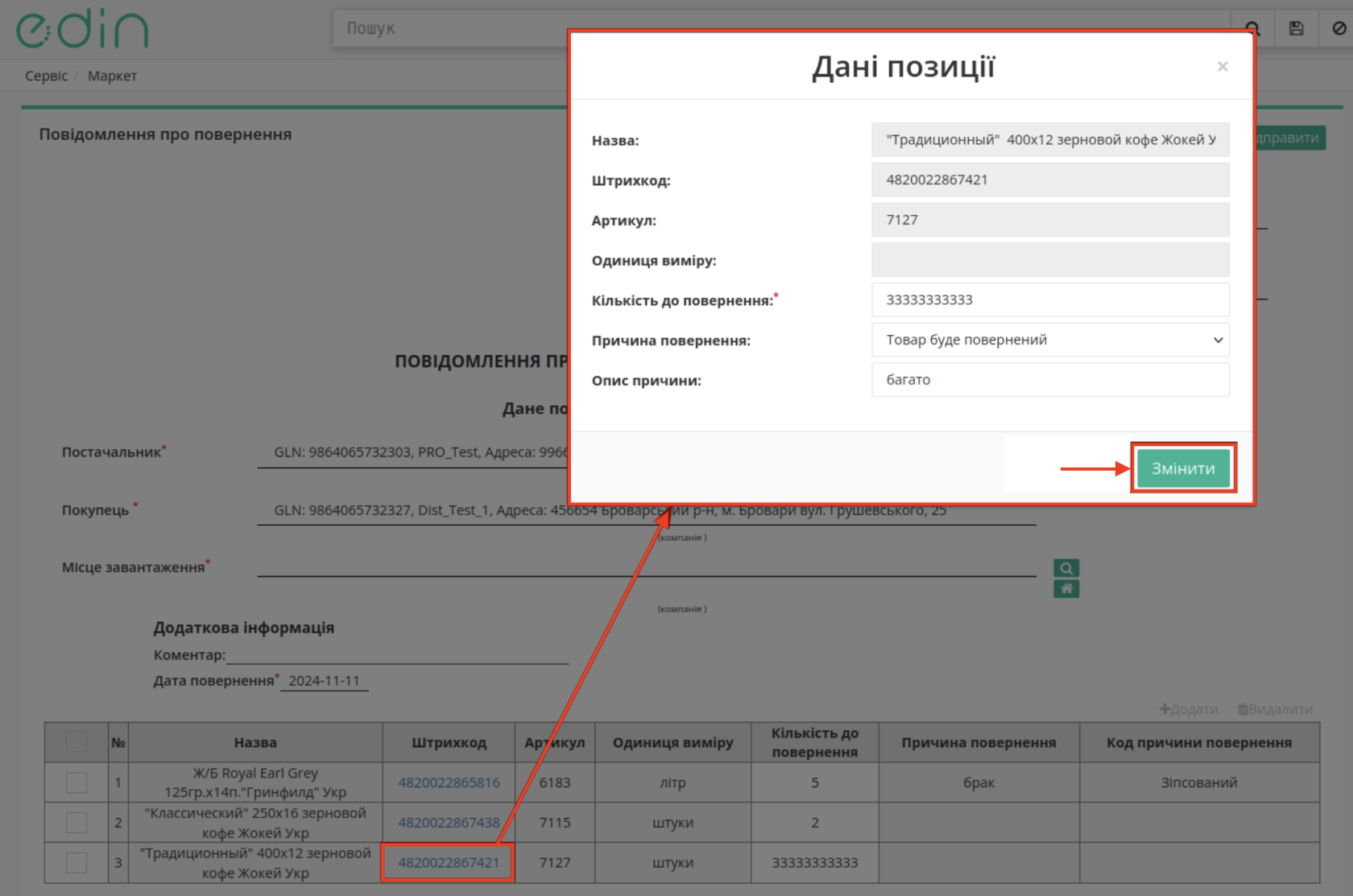Click the cancel circle icon in top toolbar
1353x896 pixels.
1339,29
